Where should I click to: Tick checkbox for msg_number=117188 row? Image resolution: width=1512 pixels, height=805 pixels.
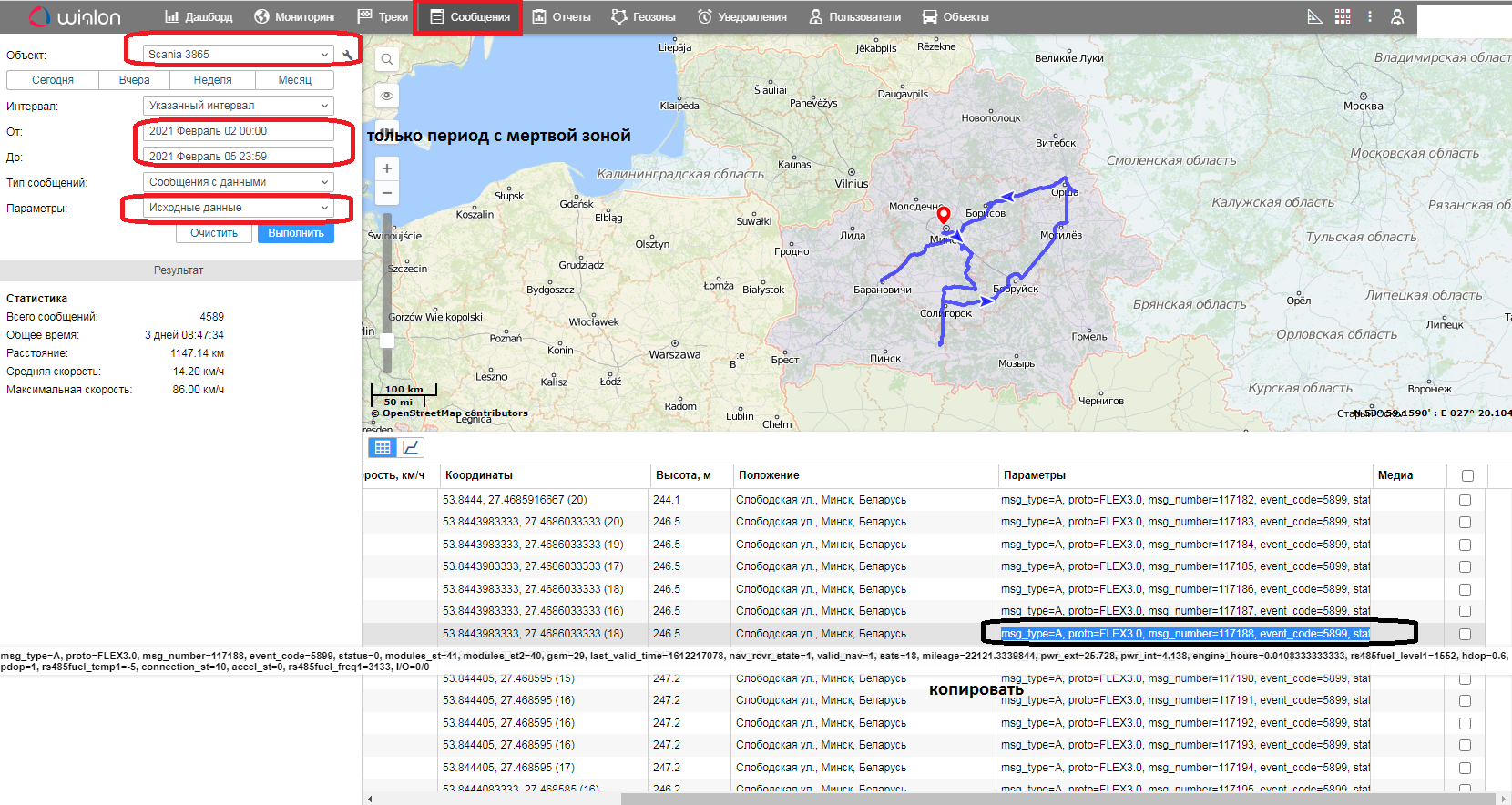(1465, 634)
